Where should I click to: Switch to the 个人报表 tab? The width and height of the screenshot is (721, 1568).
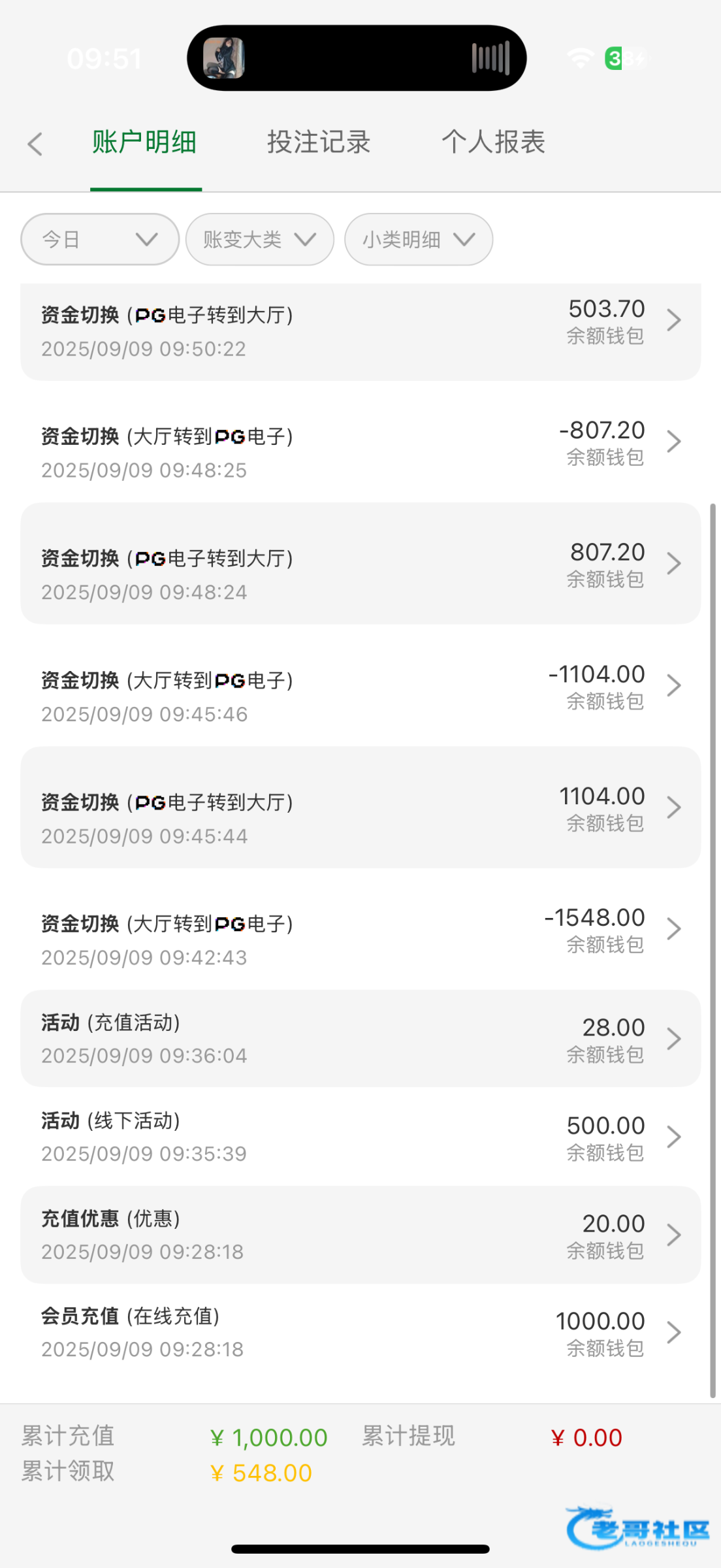[493, 142]
